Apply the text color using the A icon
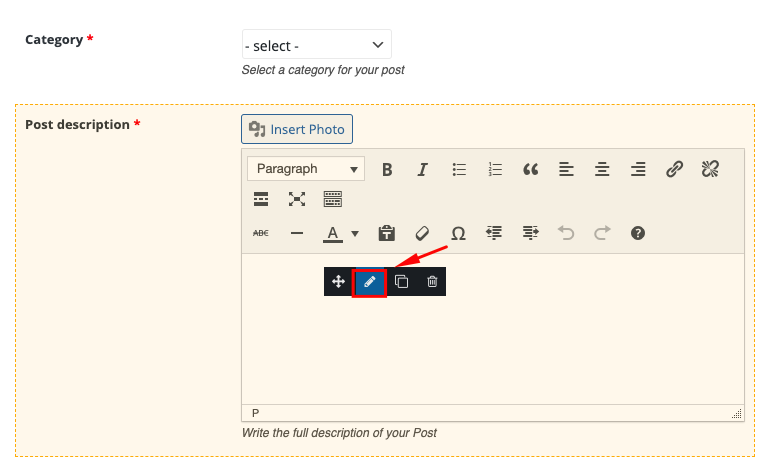Viewport: 764px width, 469px height. coord(333,234)
